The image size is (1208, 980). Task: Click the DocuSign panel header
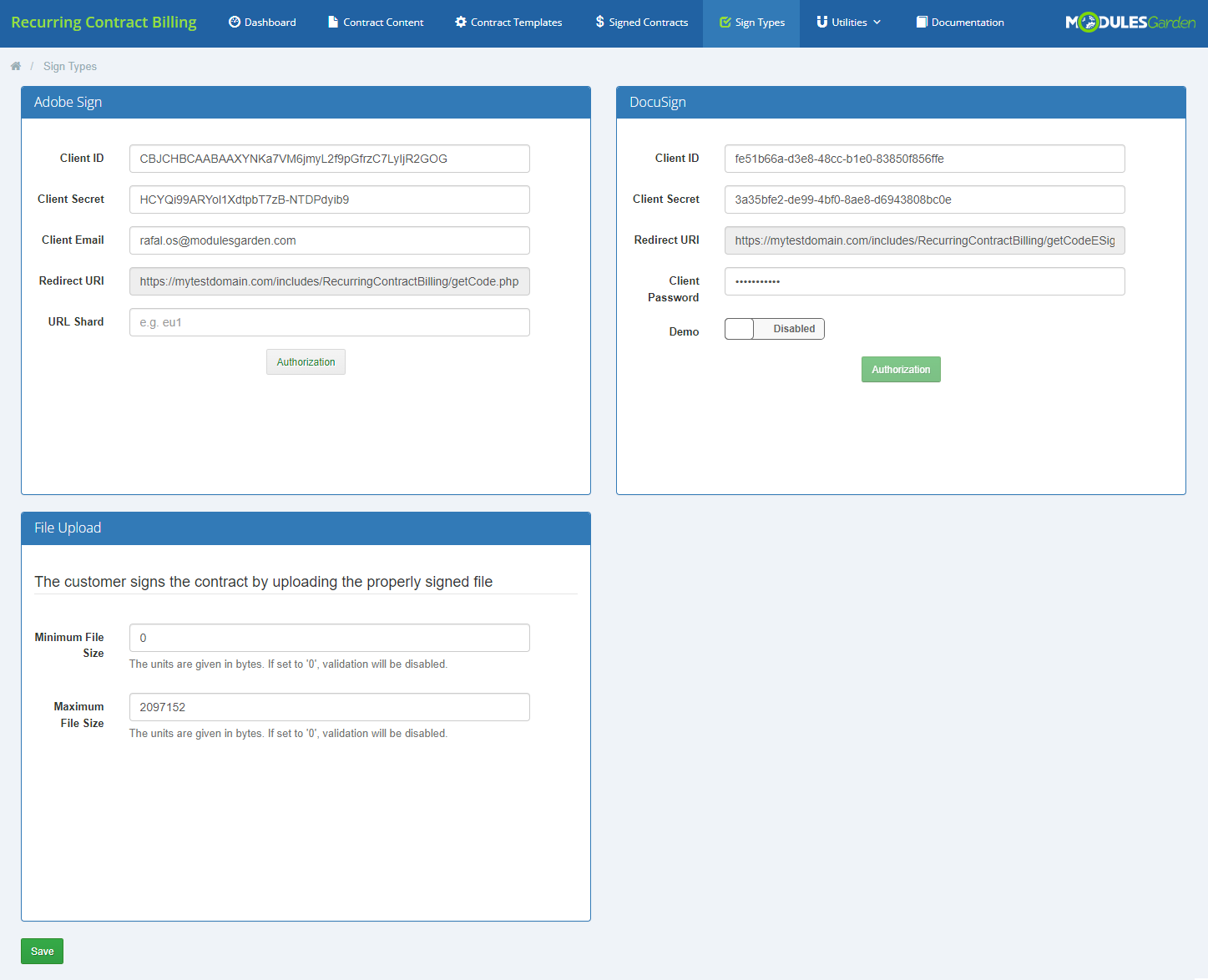pos(901,103)
